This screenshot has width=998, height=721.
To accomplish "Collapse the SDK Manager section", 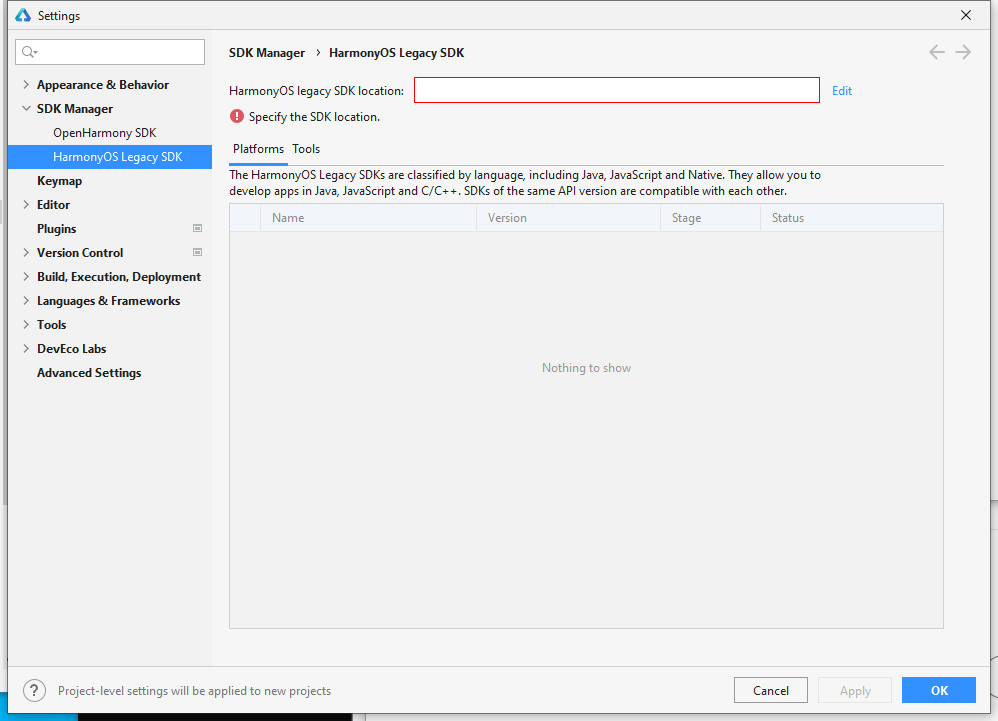I will tap(26, 109).
